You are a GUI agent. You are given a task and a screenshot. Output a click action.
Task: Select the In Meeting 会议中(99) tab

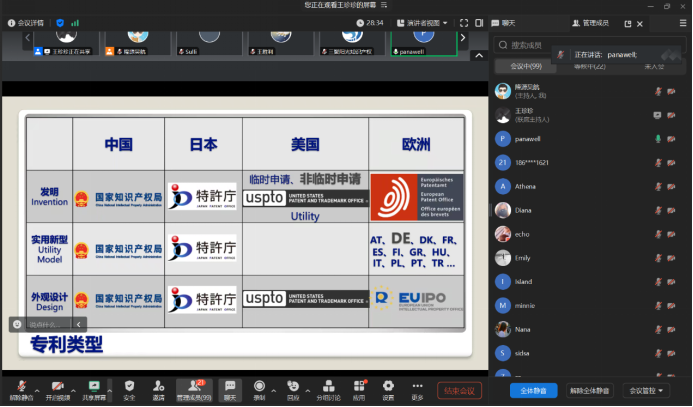coord(526,66)
